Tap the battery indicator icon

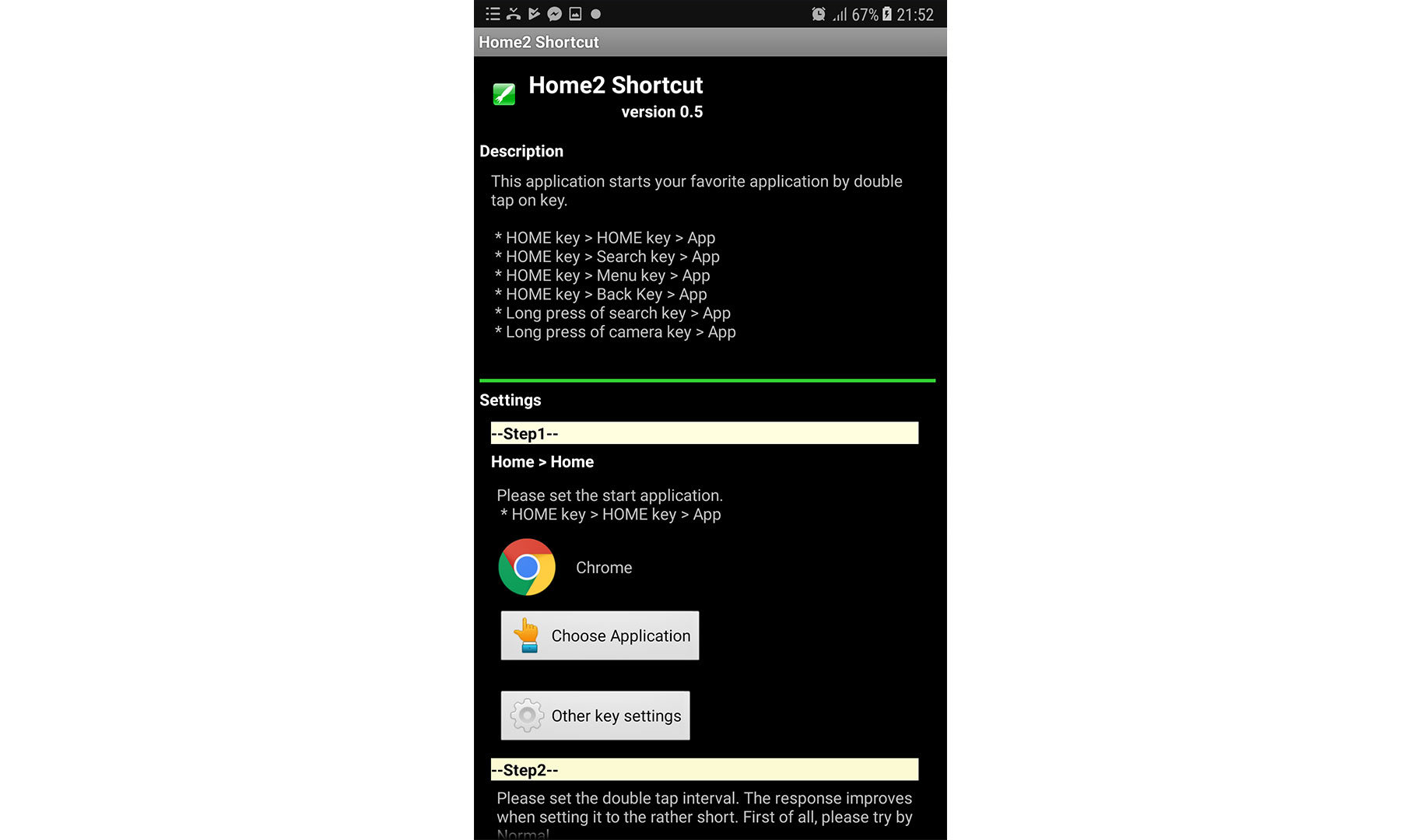pyautogui.click(x=886, y=14)
